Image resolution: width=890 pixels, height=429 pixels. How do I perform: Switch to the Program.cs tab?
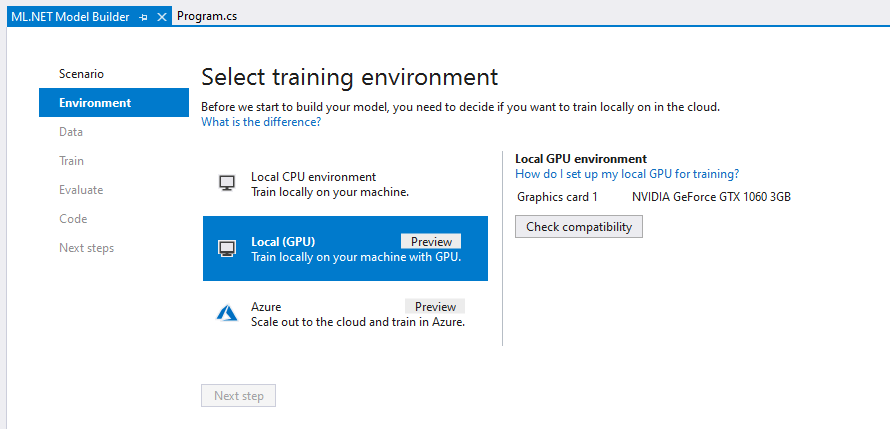click(206, 16)
